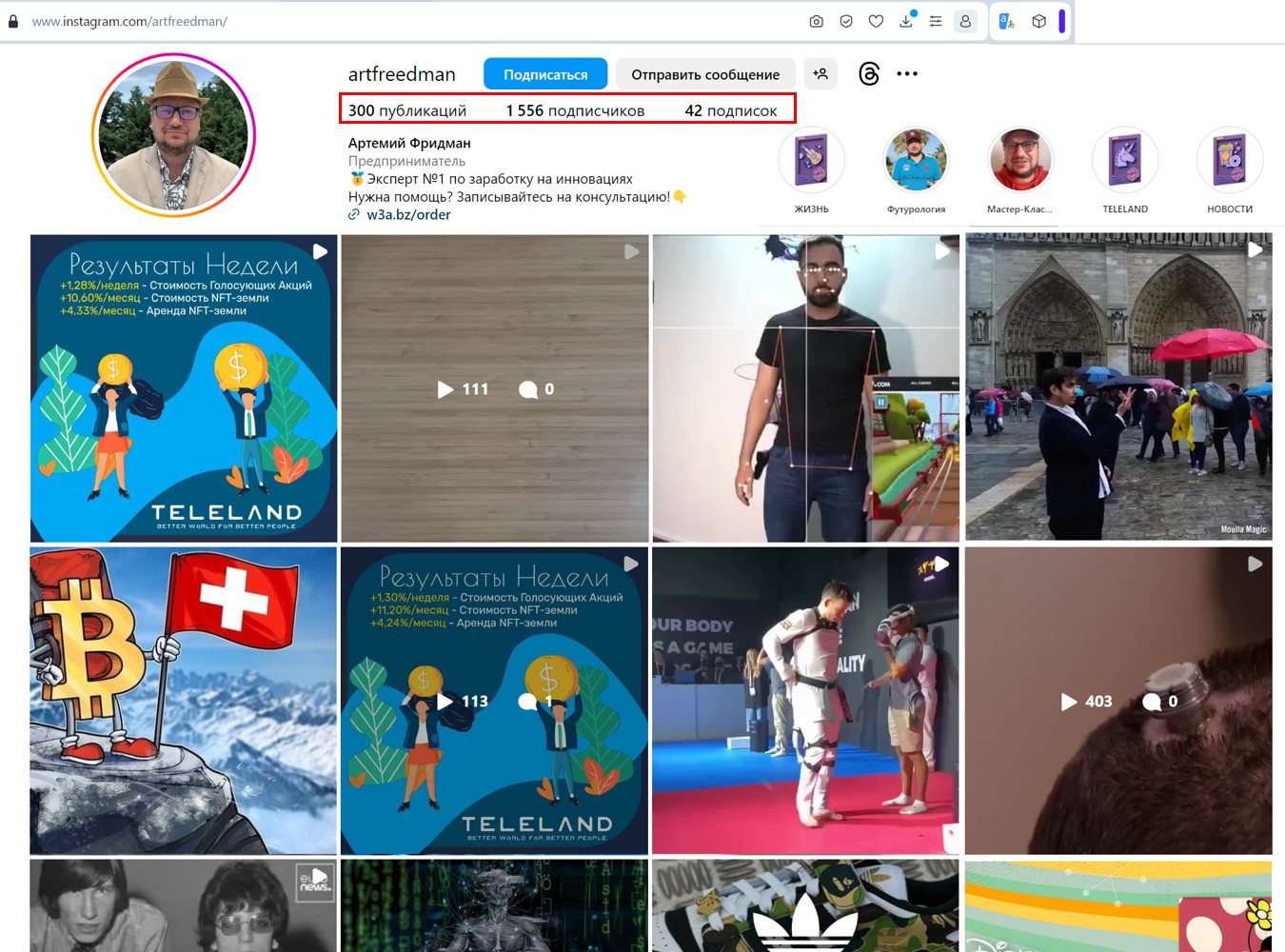Click the blue Подписаться button

[545, 74]
